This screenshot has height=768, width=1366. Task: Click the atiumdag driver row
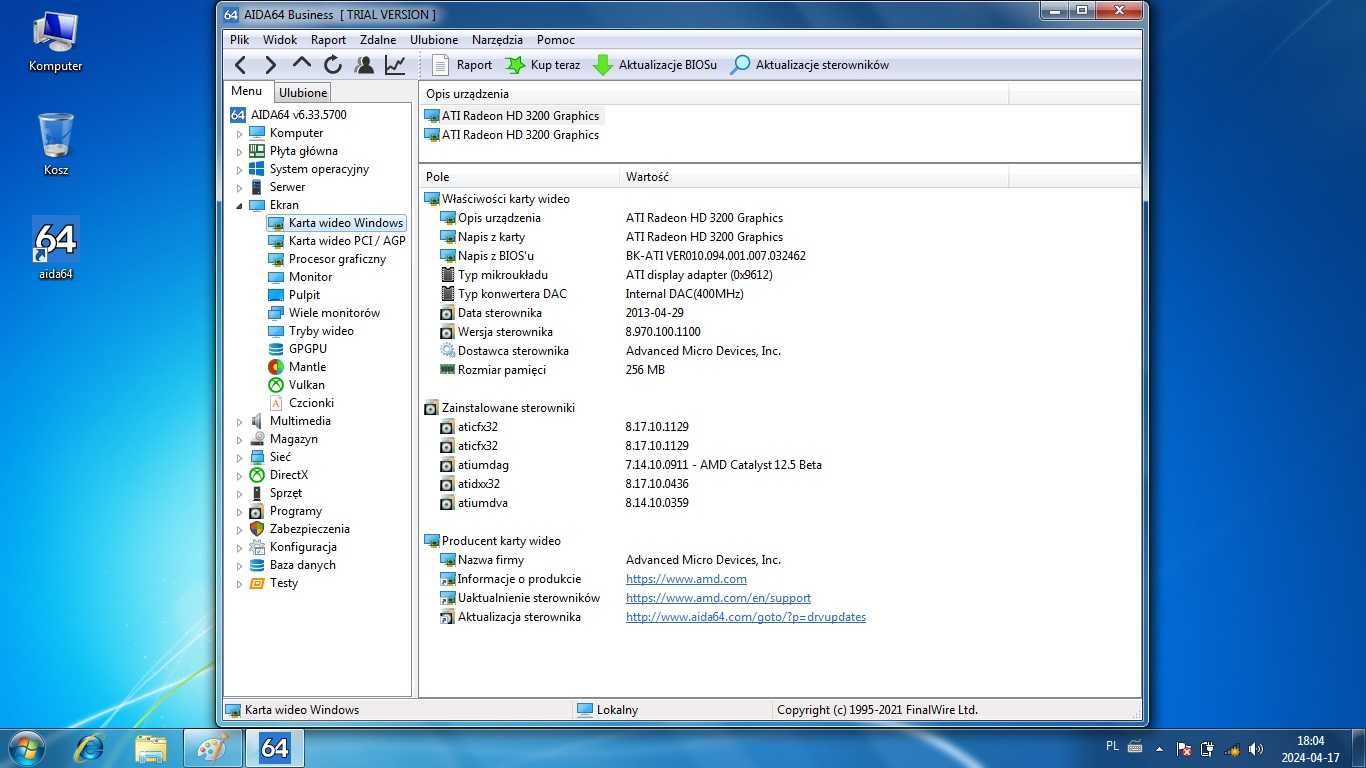pyautogui.click(x=780, y=465)
